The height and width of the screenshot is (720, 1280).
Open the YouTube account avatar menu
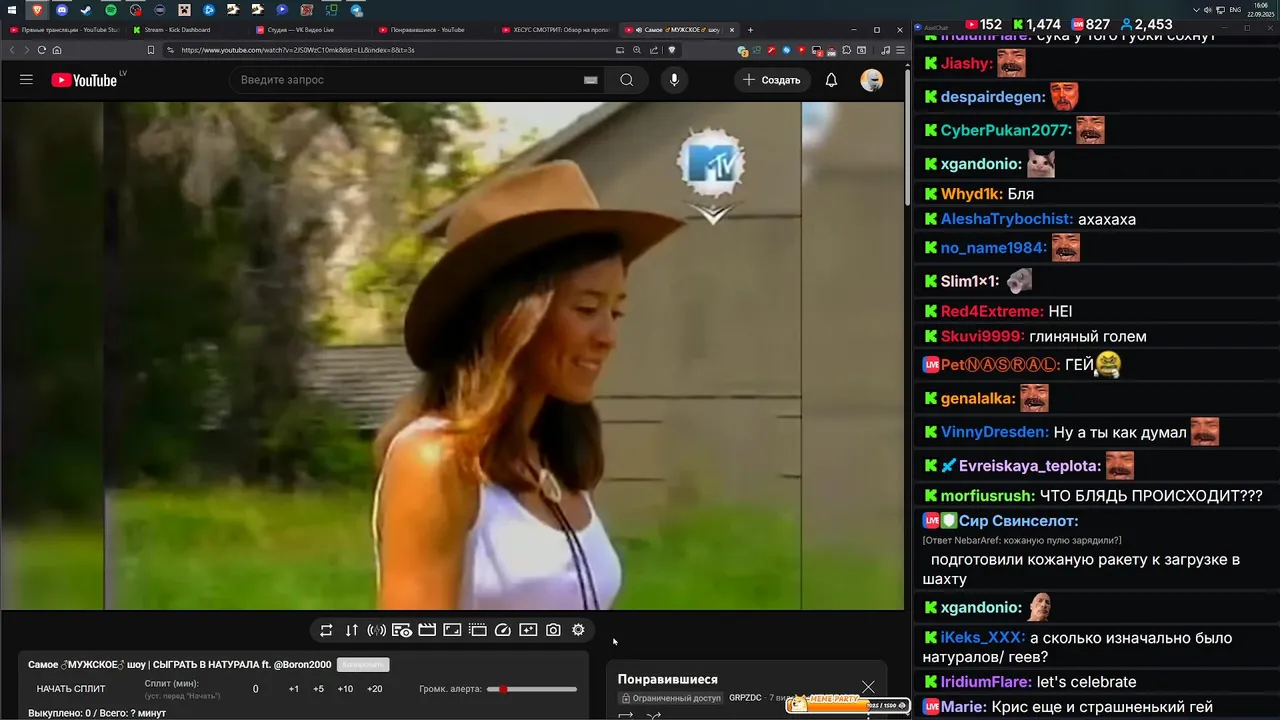tap(872, 80)
